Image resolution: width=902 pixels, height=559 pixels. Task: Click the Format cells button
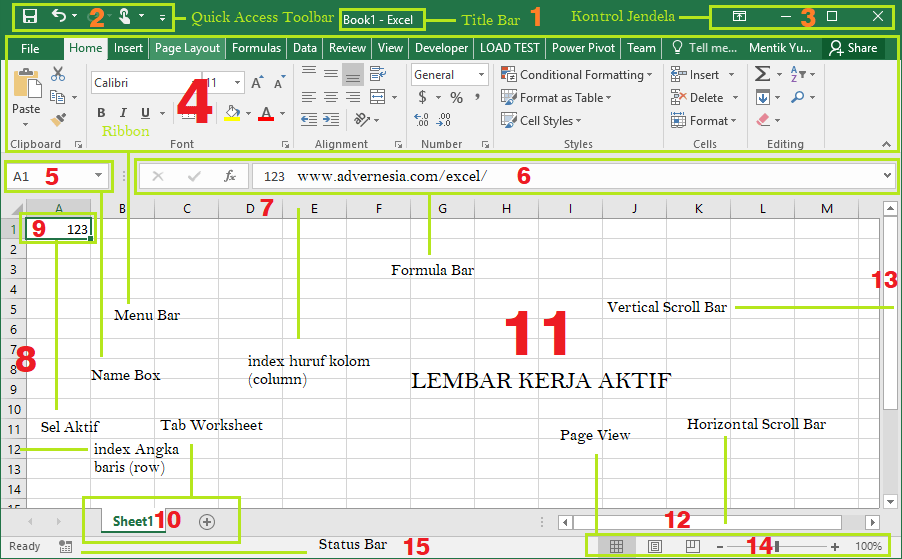(x=704, y=121)
